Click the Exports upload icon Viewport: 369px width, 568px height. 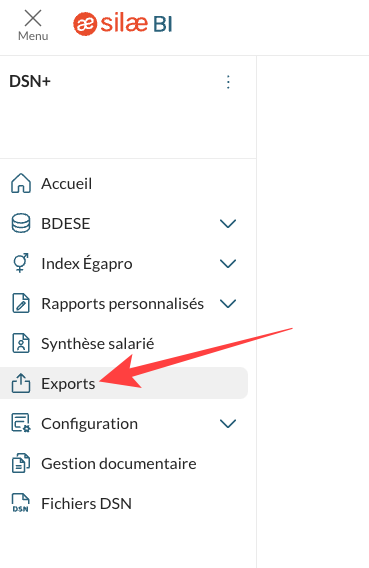(x=21, y=383)
